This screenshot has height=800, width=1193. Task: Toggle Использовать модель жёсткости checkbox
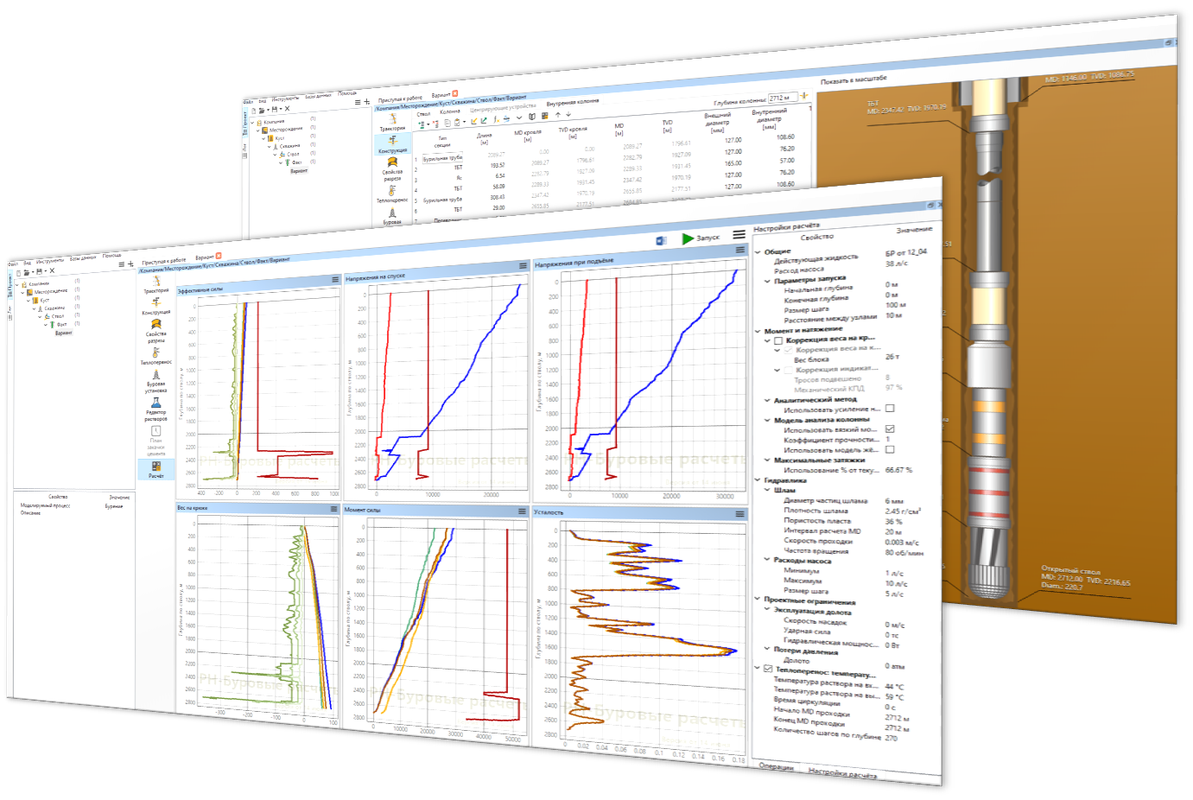[889, 449]
